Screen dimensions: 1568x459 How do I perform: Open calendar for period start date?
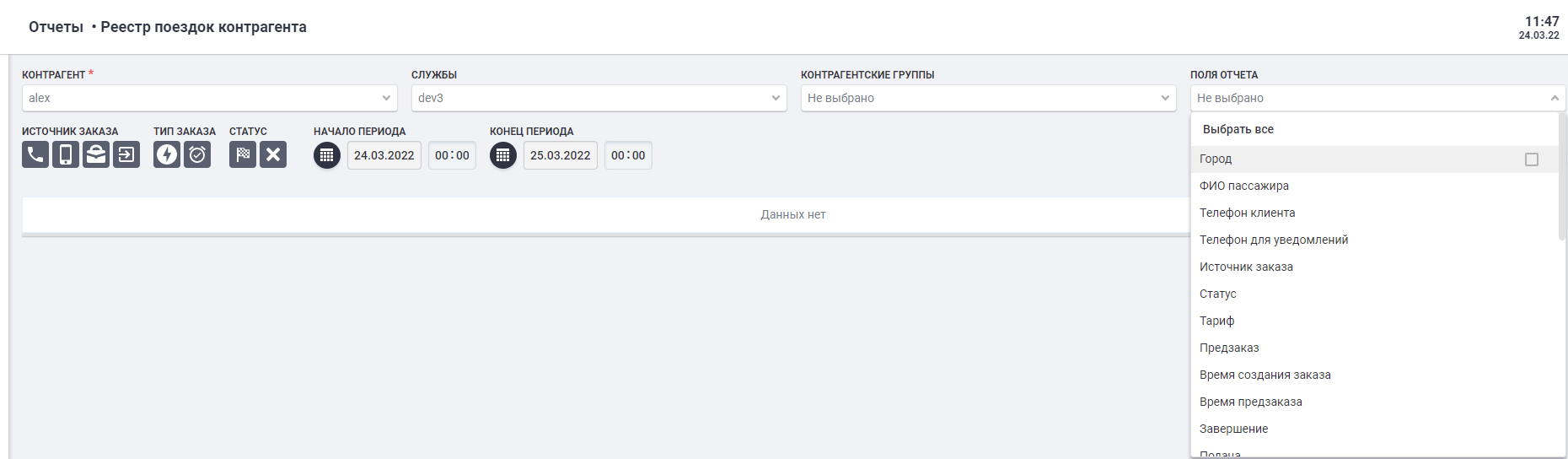pos(327,155)
